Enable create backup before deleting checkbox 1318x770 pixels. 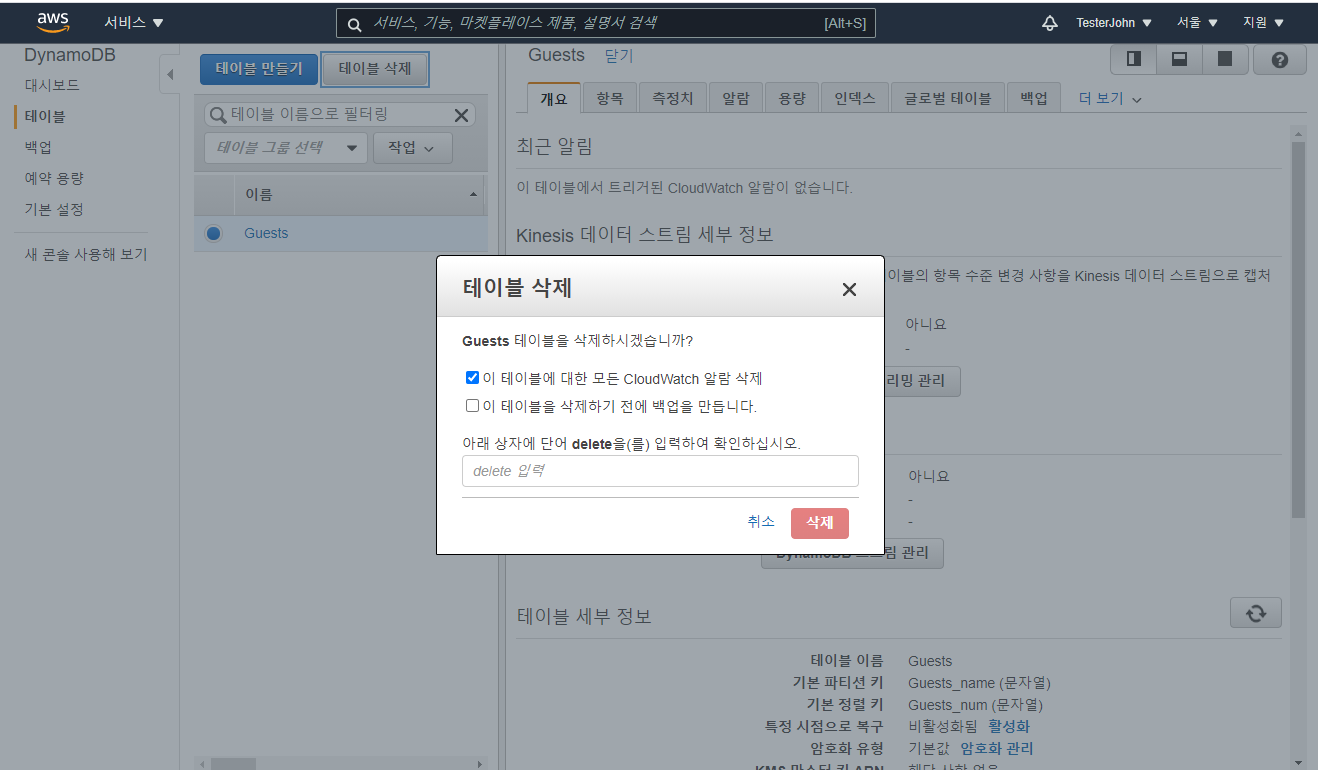[x=472, y=406]
